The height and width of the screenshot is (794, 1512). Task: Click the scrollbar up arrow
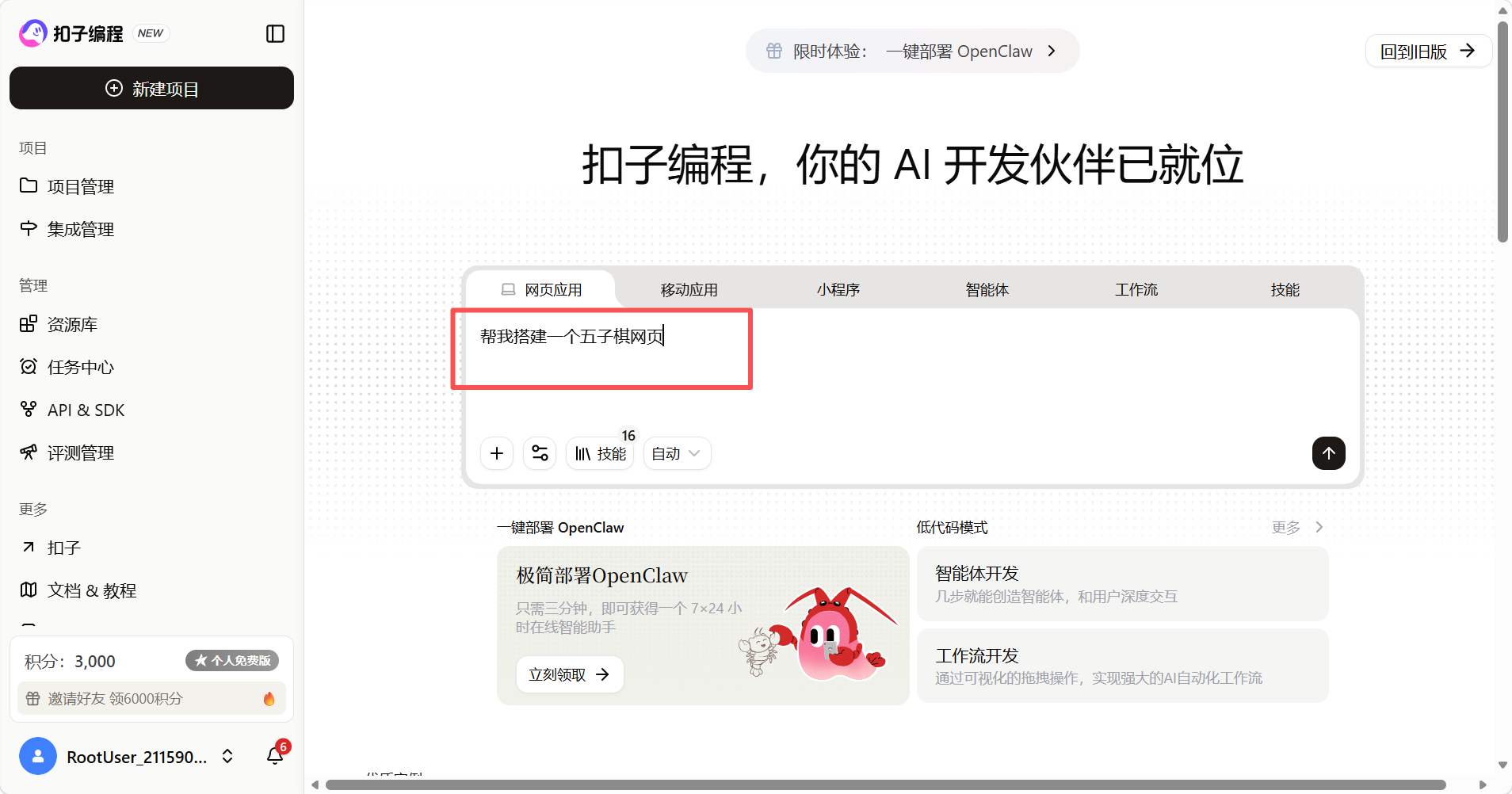click(x=1502, y=10)
